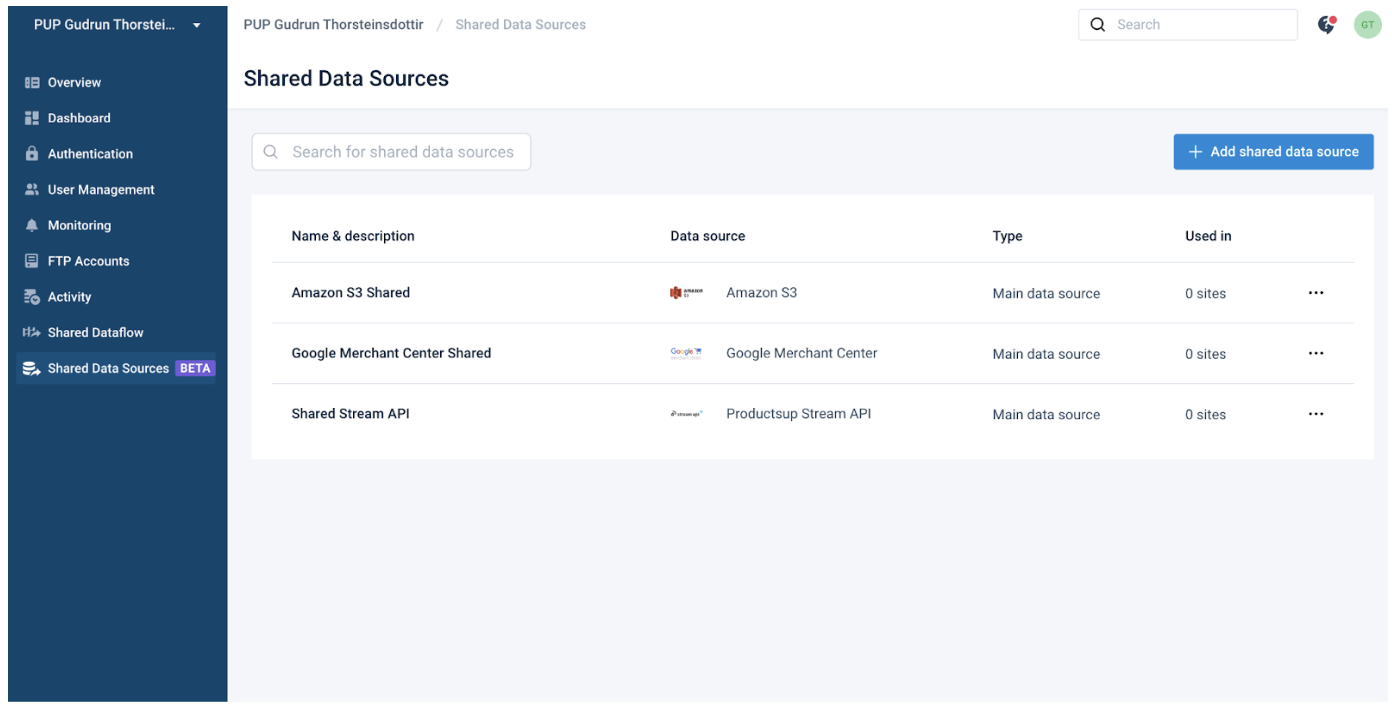Open the notifications indicator in the top bar
1392x708 pixels.
coord(1325,24)
